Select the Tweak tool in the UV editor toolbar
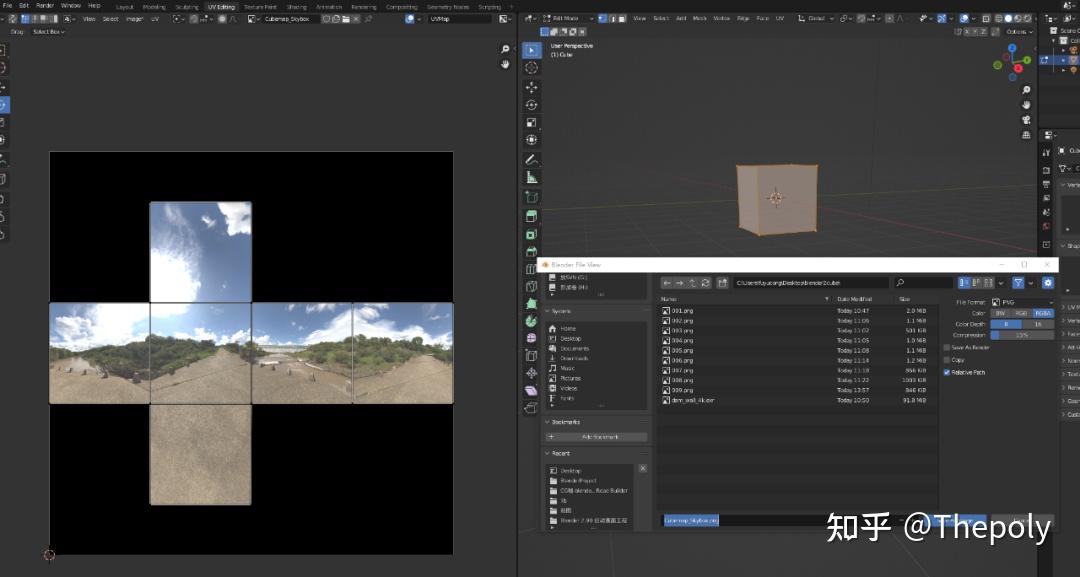Screen dimensions: 1080x577 click(x=5, y=50)
